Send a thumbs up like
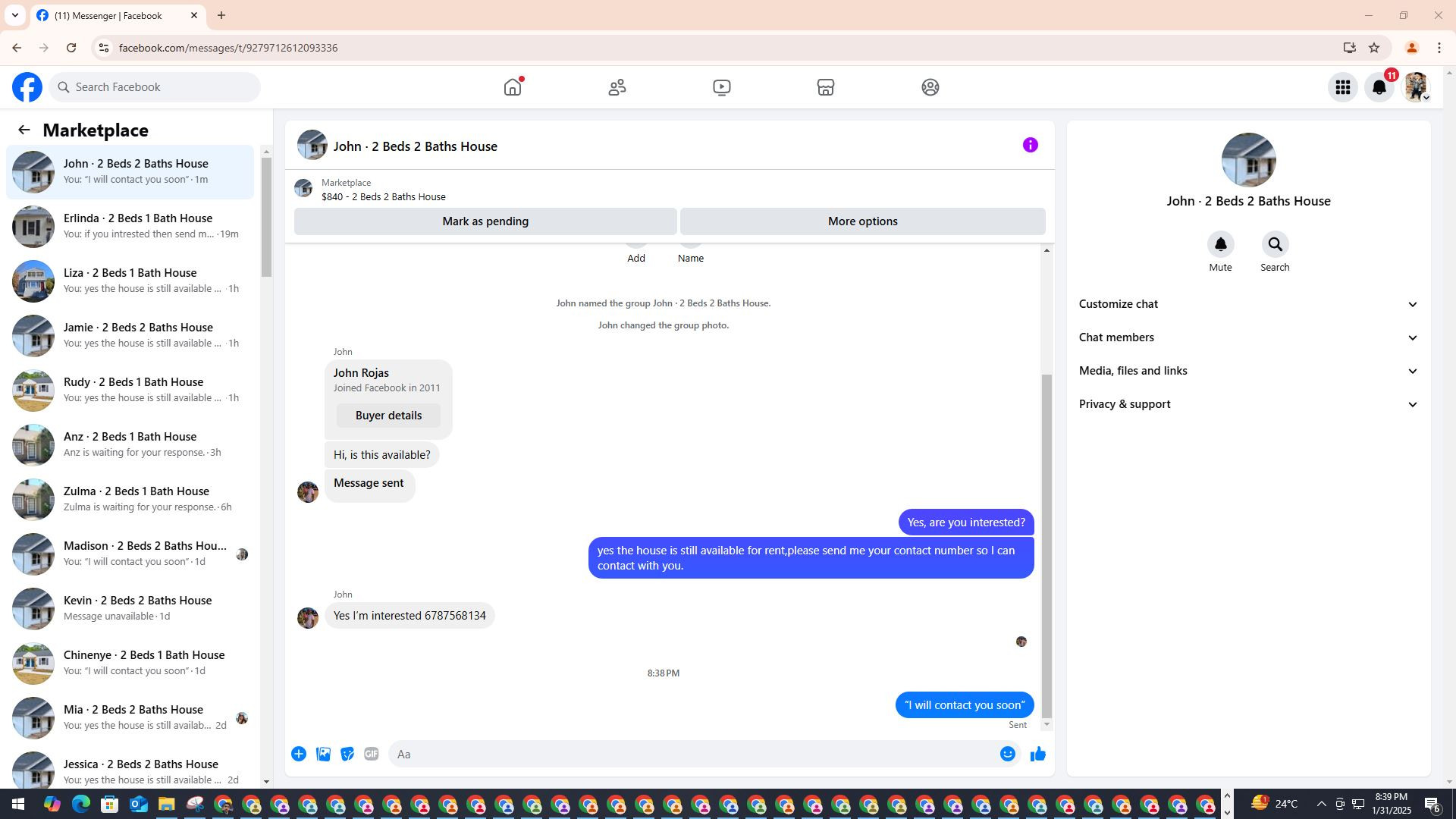 click(1038, 754)
